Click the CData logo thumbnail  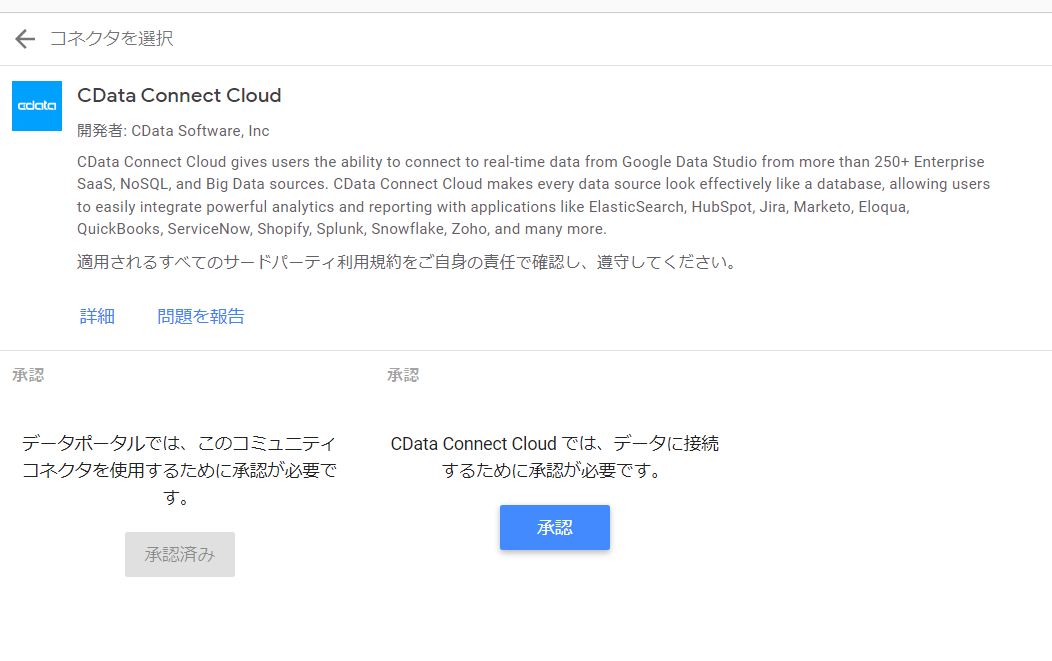coord(37,106)
